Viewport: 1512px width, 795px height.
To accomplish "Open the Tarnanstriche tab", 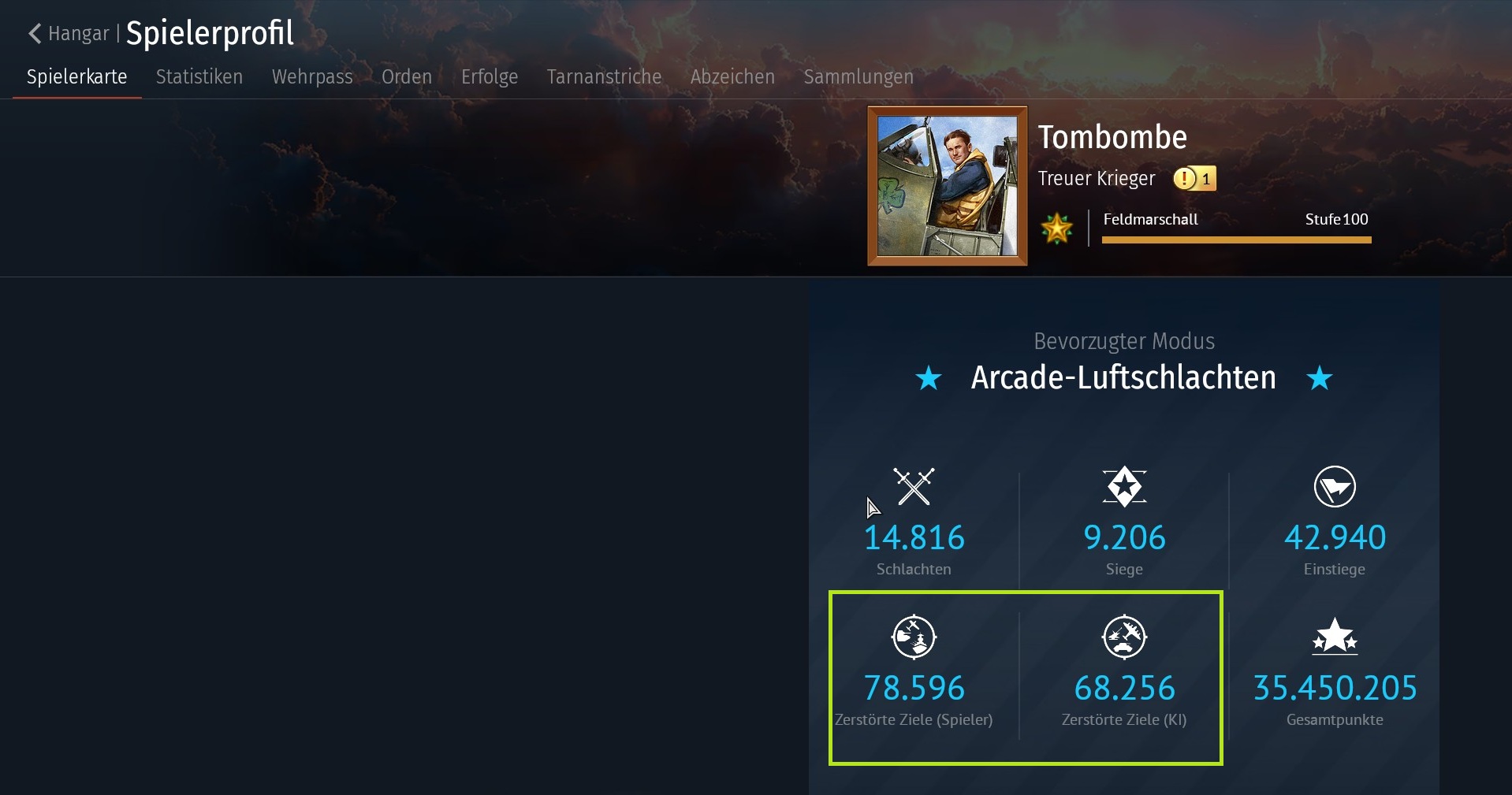I will click(x=604, y=76).
